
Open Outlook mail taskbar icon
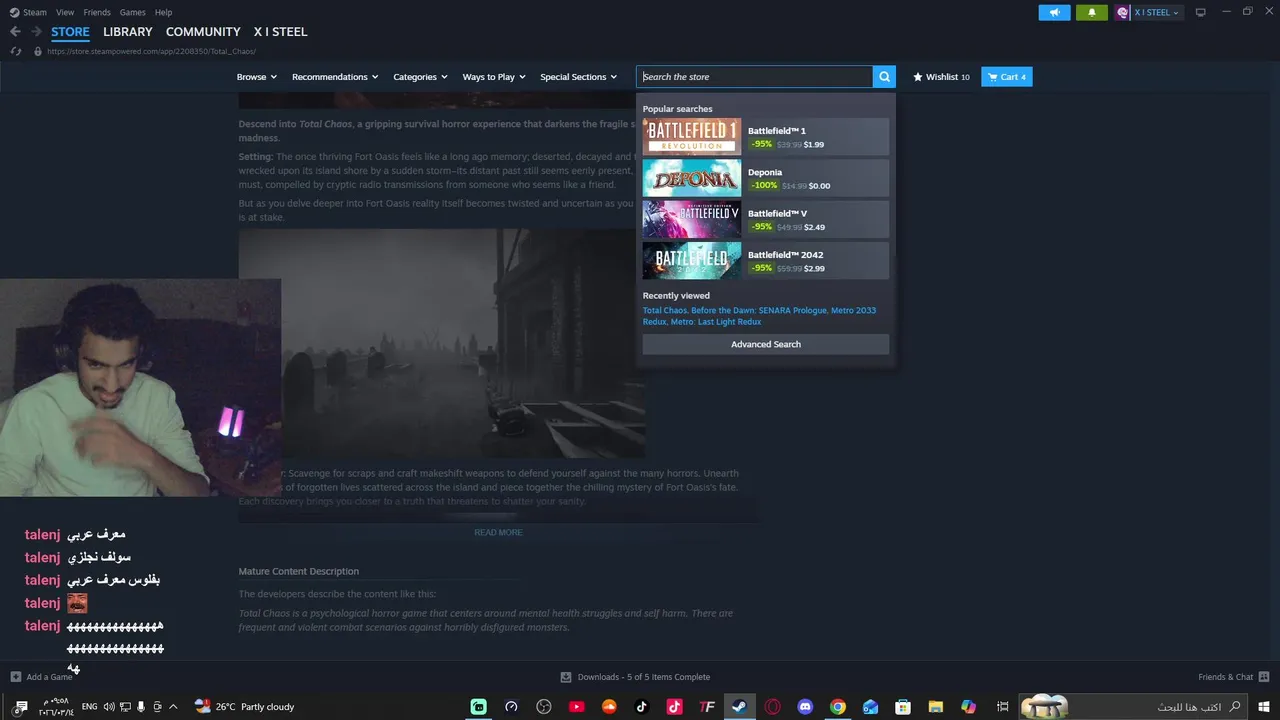pos(870,707)
